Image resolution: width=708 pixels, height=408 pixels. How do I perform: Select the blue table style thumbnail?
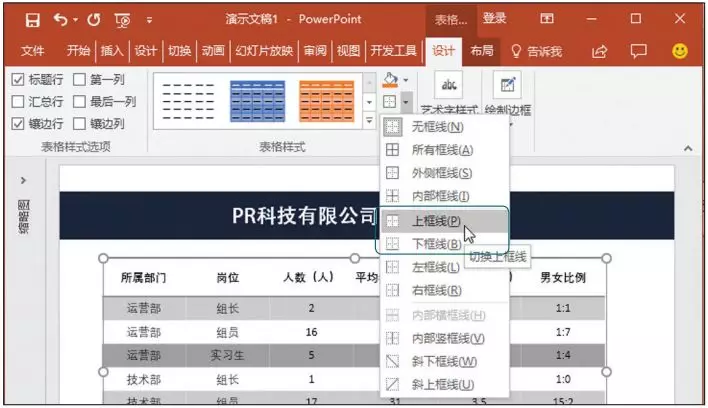(x=257, y=102)
